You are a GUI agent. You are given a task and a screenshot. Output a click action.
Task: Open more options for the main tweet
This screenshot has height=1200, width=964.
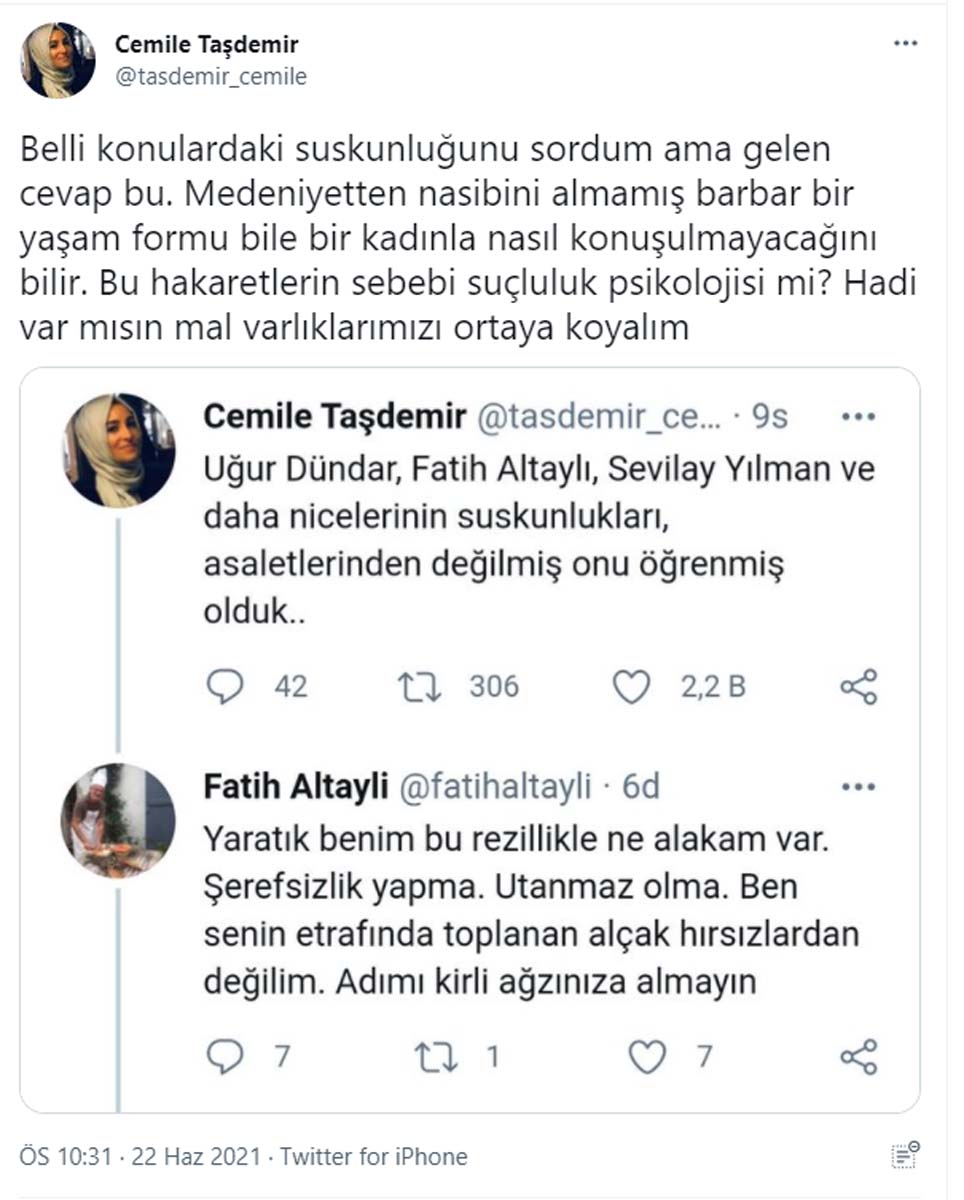(x=906, y=42)
